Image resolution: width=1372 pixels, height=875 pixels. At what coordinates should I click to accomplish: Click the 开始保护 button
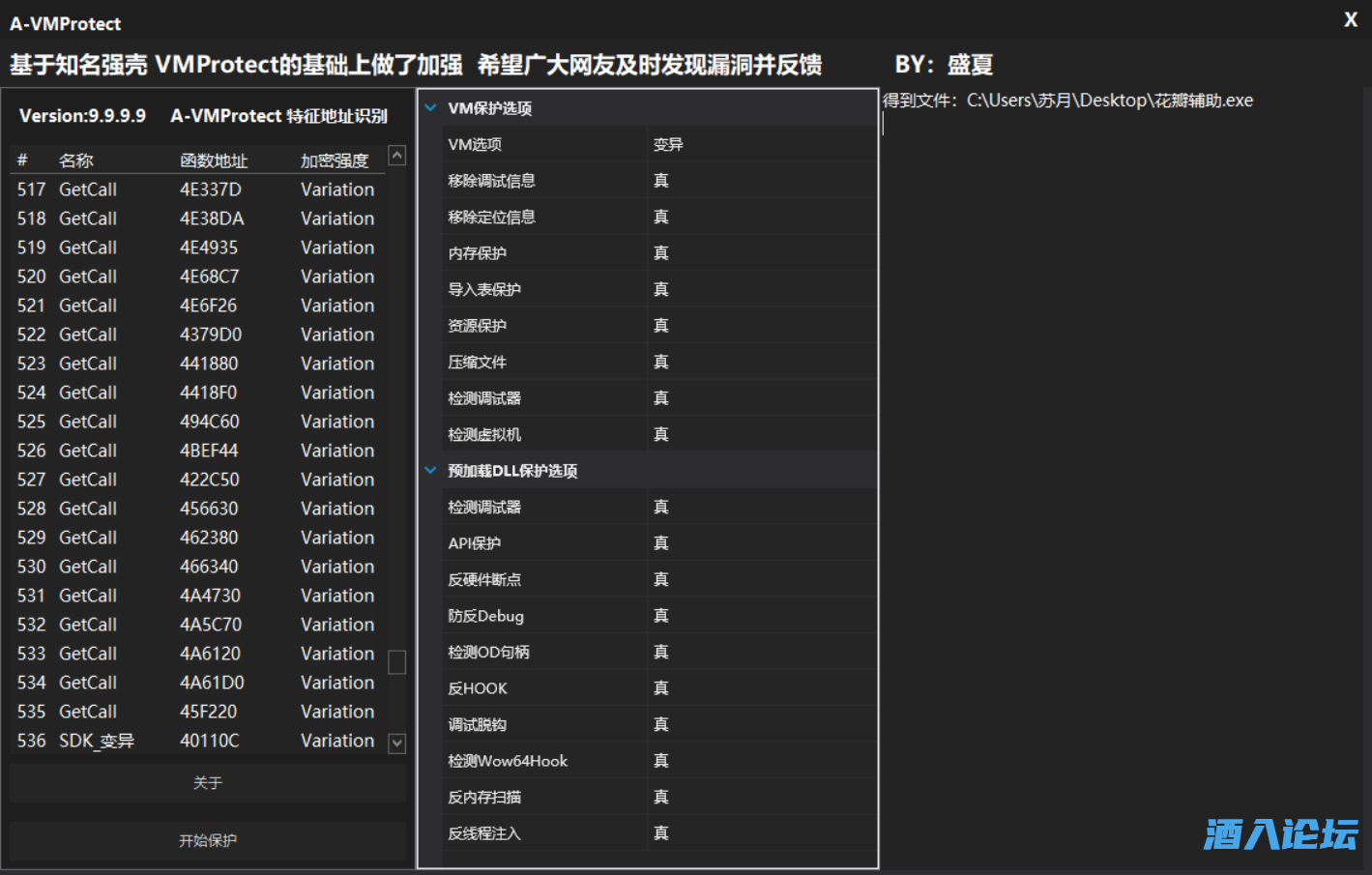point(208,841)
